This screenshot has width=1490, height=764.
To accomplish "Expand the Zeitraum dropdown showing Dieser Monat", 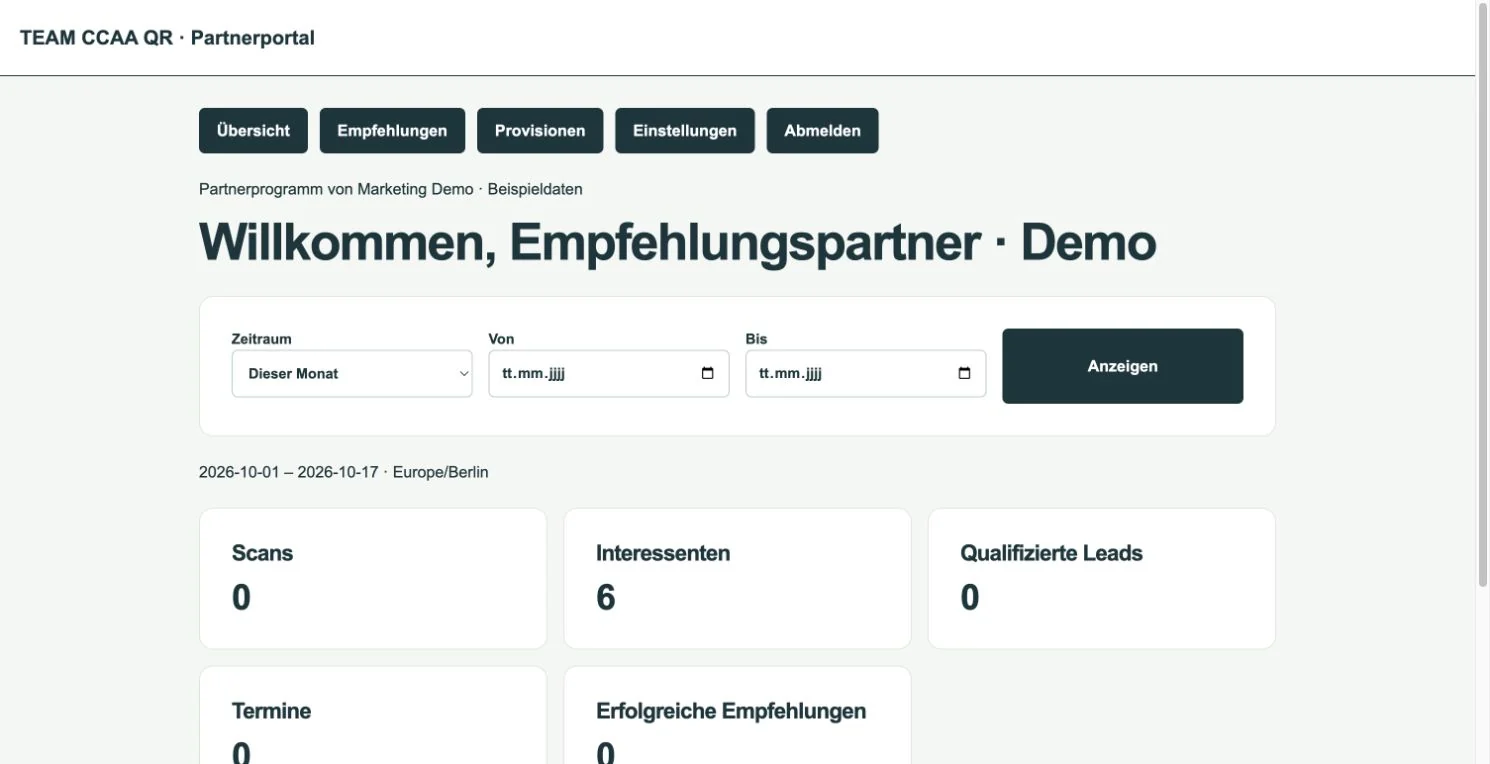I will (x=352, y=374).
